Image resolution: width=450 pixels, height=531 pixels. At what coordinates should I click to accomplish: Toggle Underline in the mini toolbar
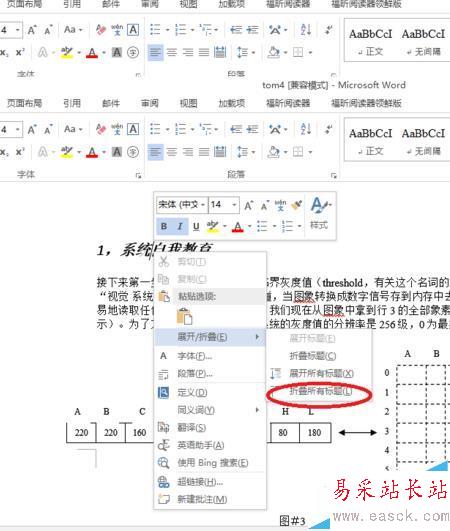pos(196,226)
